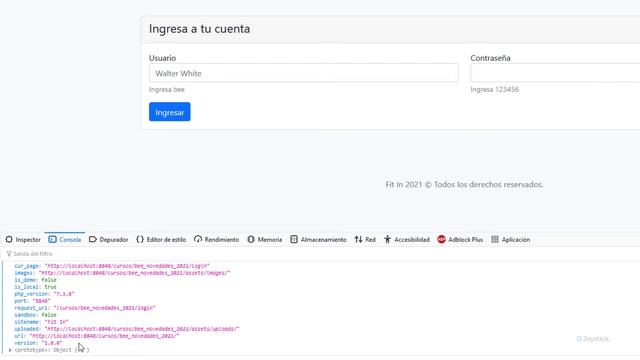This screenshot has height=360, width=640.
Task: Click the blue Ingresar button
Action: (169, 112)
